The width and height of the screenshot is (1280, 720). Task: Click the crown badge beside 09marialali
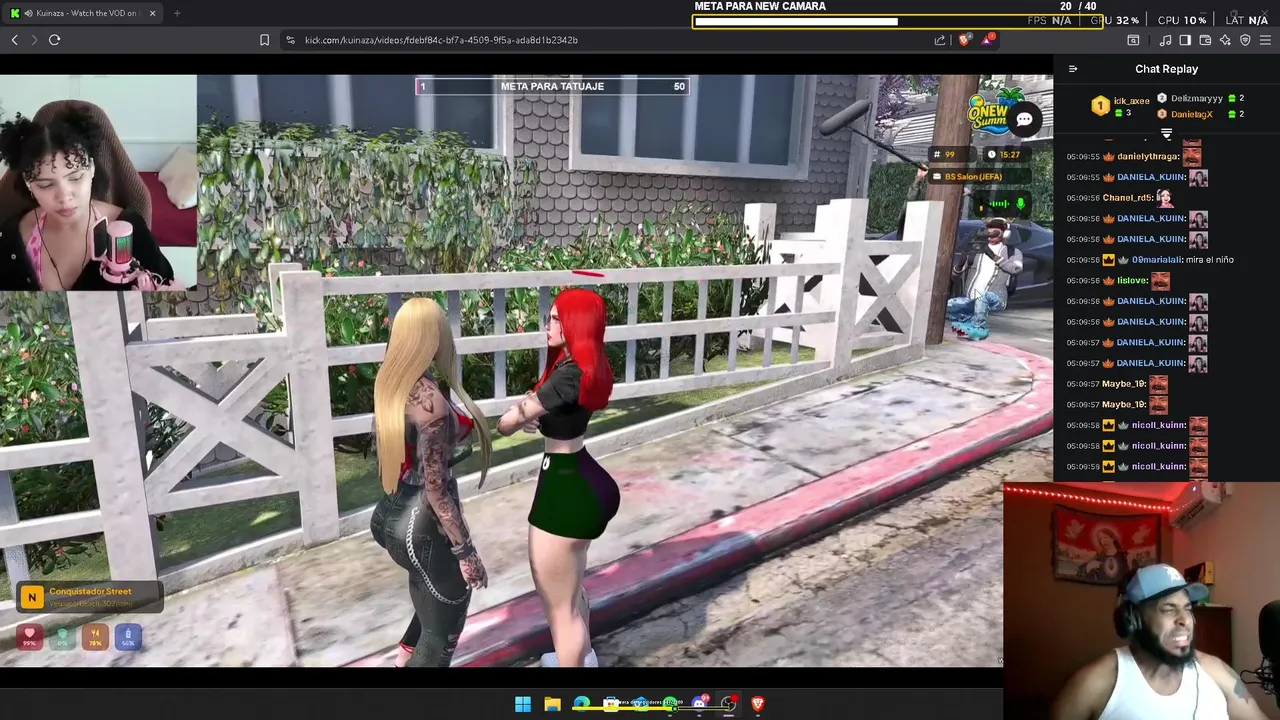(1108, 260)
